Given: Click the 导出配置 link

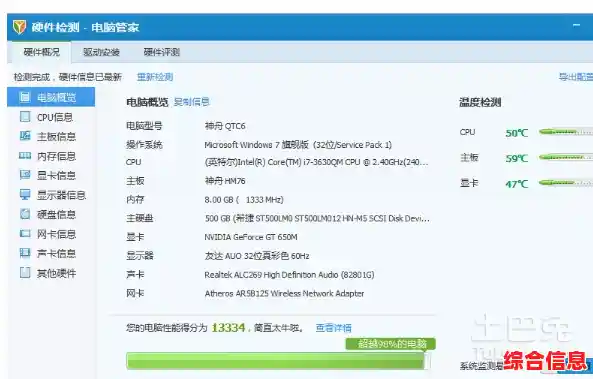Looking at the screenshot, I should (x=576, y=77).
